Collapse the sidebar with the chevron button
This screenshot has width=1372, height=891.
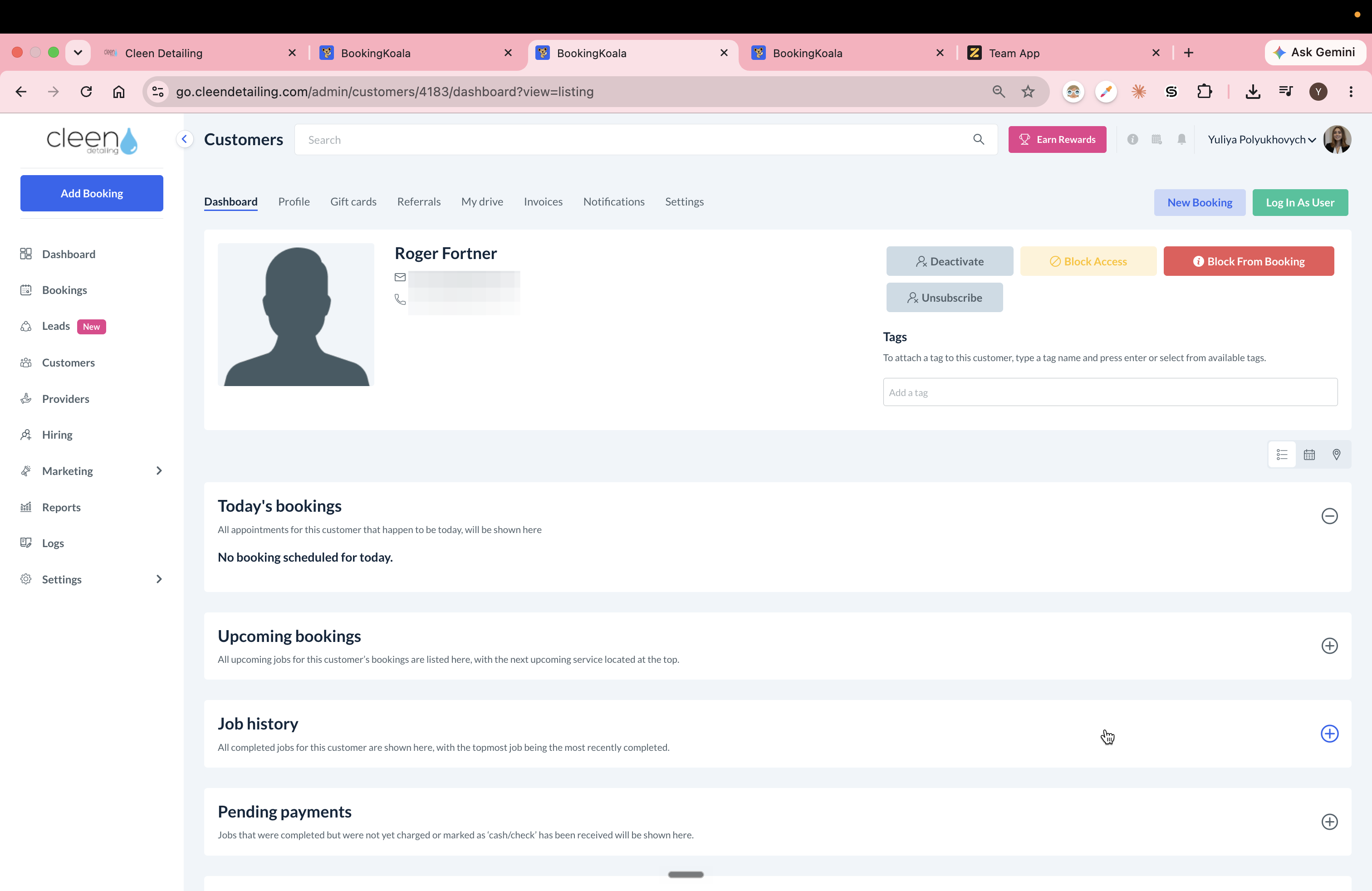185,139
